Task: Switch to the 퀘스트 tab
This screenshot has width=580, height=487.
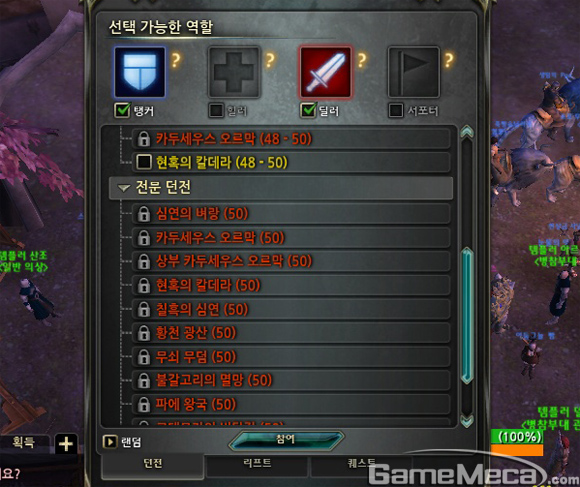Action: pos(361,465)
